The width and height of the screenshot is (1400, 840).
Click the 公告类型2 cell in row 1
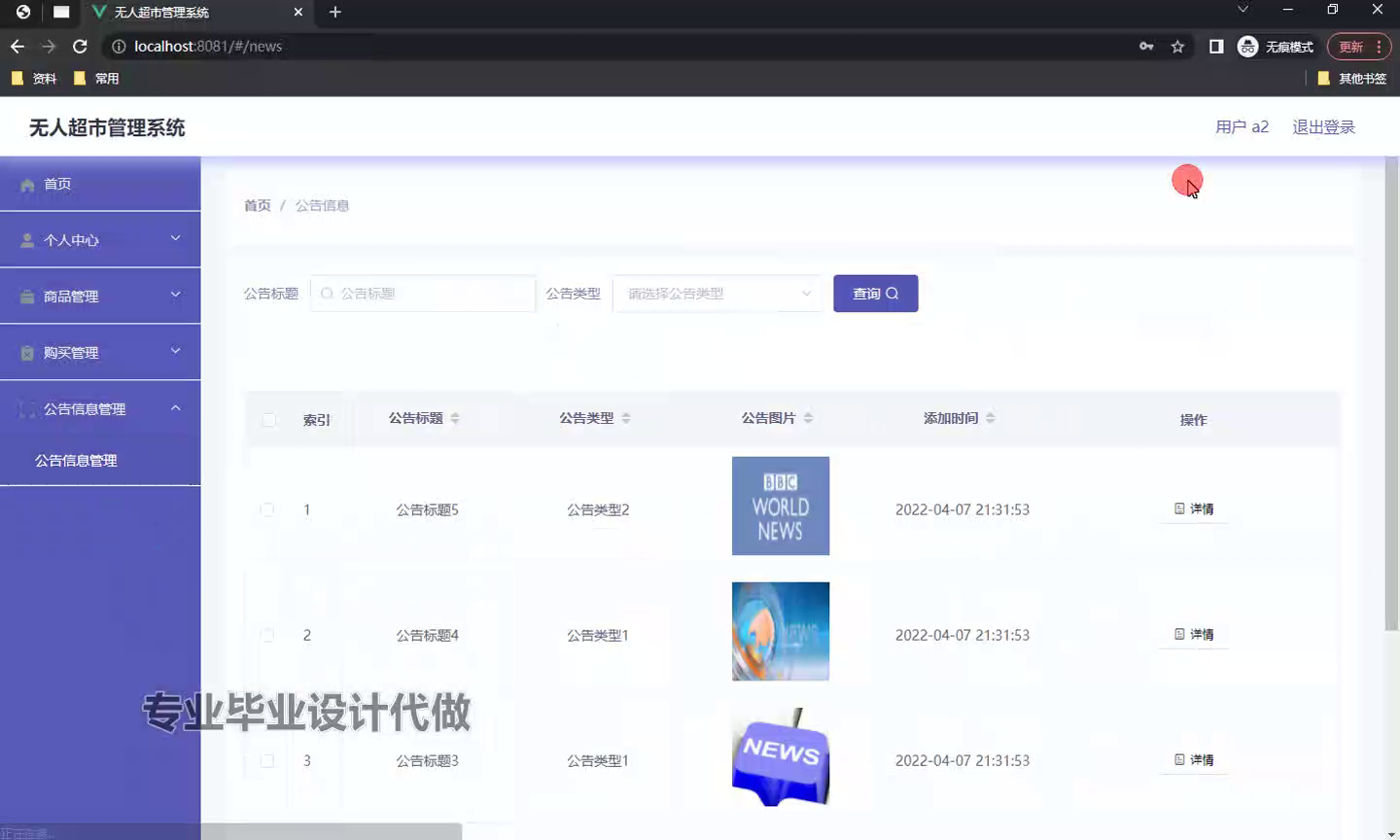(x=598, y=509)
